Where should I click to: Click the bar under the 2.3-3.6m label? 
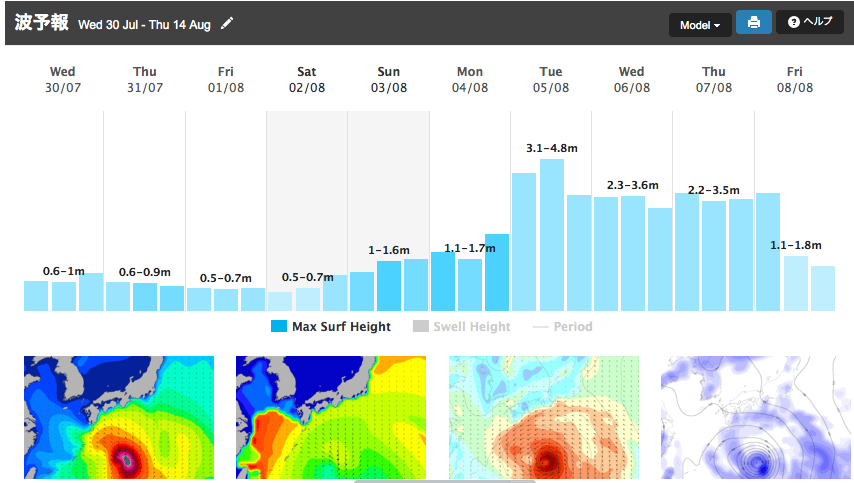click(x=632, y=253)
